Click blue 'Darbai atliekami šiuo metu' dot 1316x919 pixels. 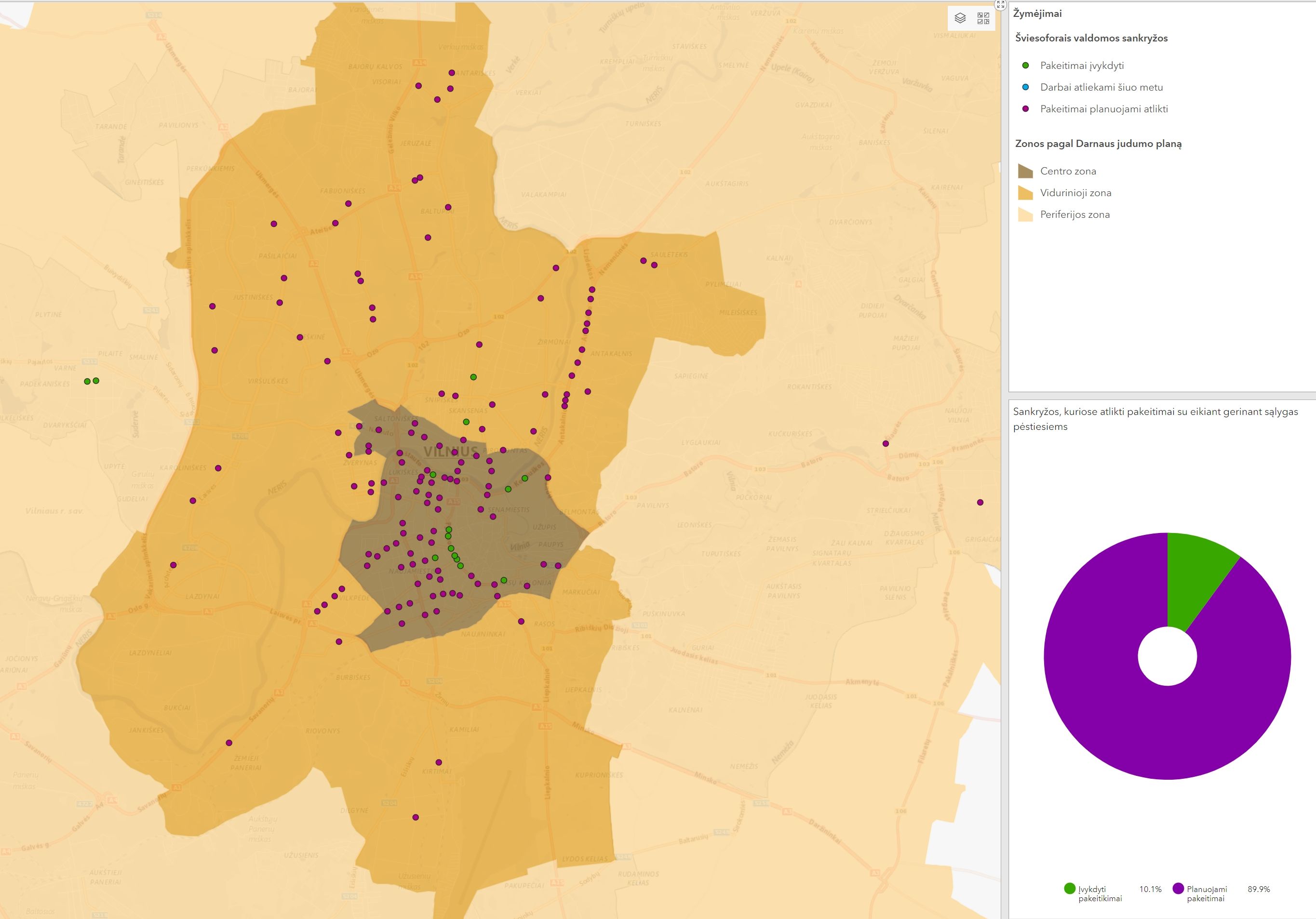pyautogui.click(x=1025, y=88)
